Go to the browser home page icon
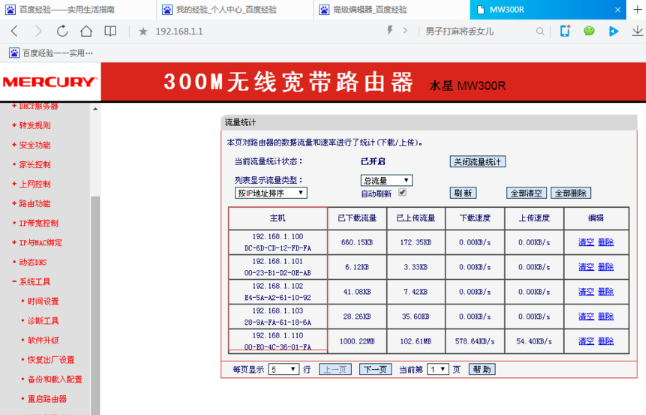Screen dimensions: 646x415 (88, 31)
